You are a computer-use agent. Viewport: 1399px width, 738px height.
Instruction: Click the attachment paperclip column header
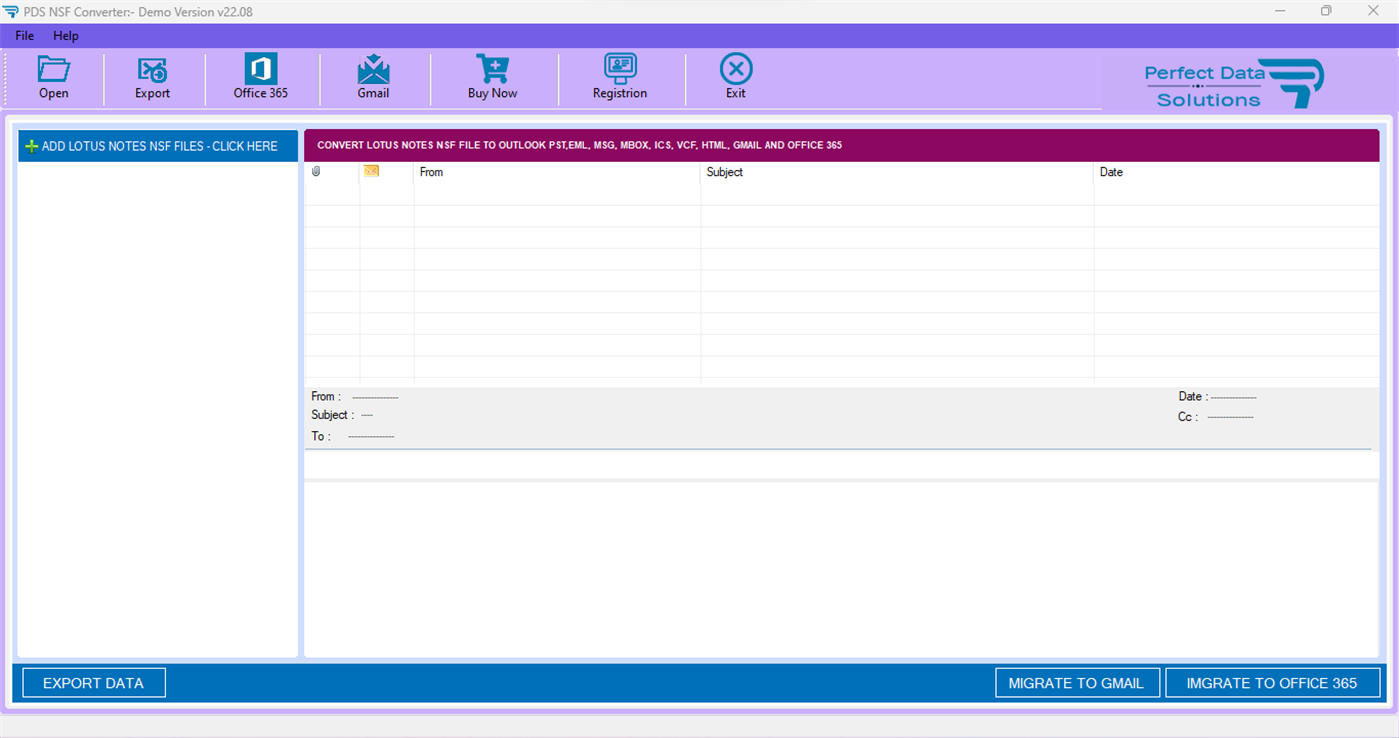(317, 171)
